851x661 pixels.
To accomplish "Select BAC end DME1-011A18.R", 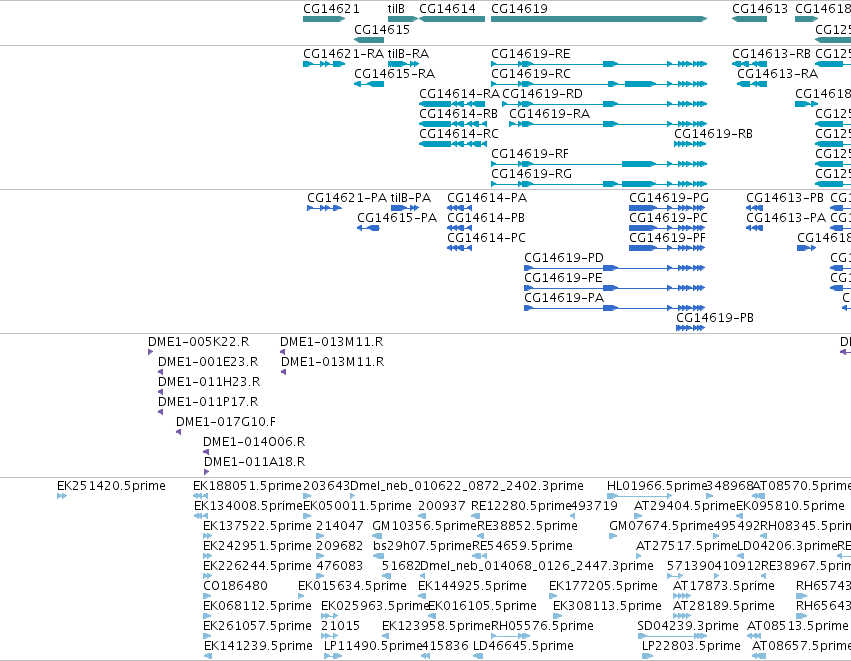I will 206,472.
